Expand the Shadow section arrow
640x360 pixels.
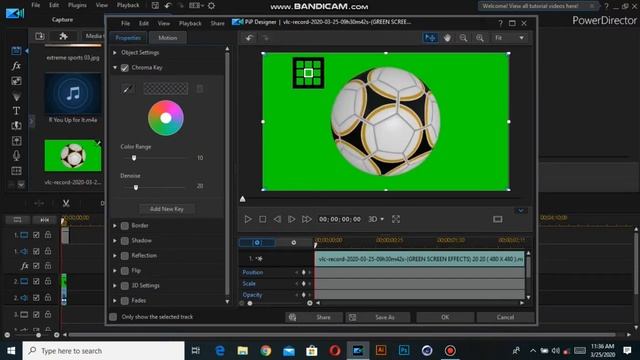pyautogui.click(x=115, y=241)
